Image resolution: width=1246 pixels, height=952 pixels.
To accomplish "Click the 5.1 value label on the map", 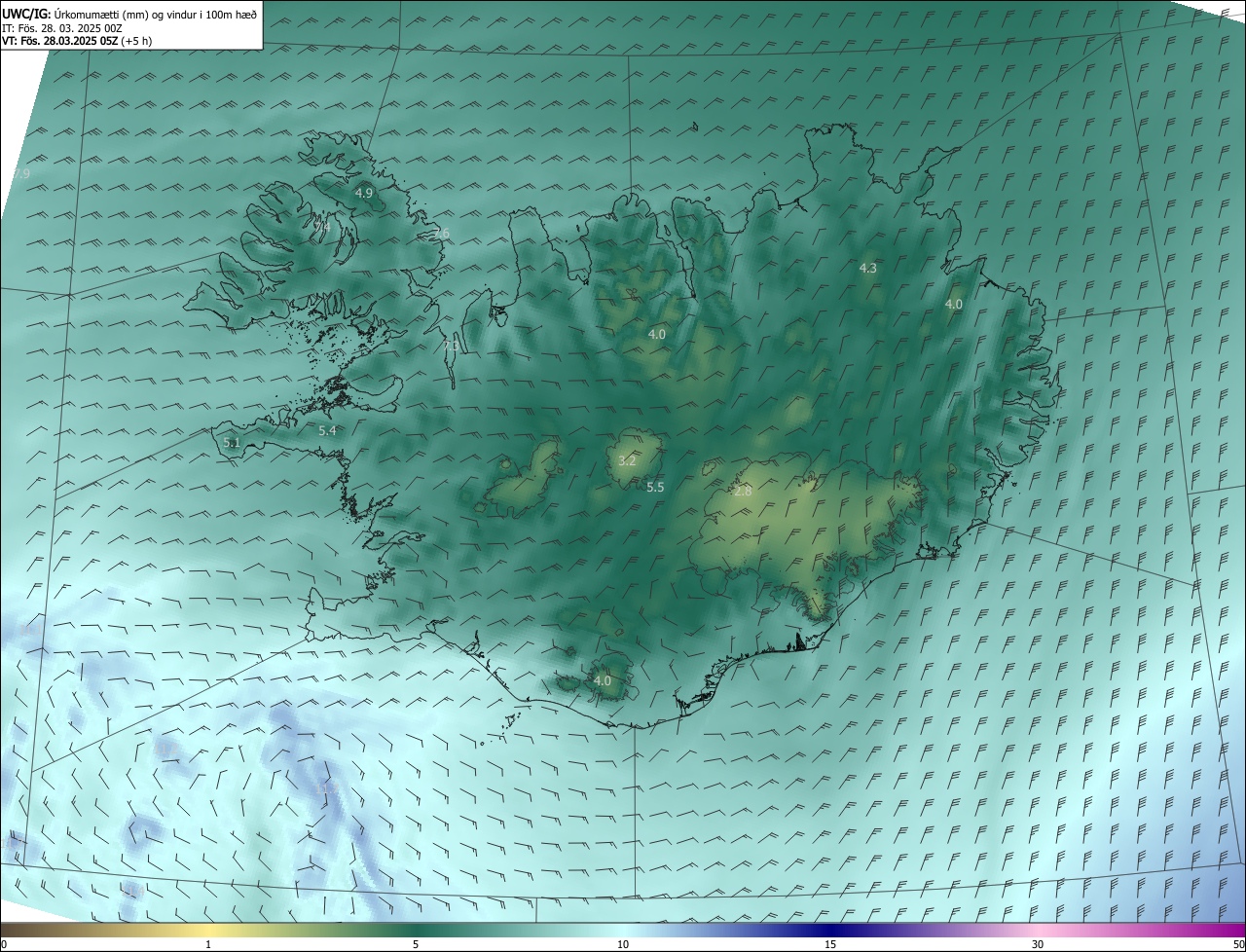I will click(x=232, y=442).
